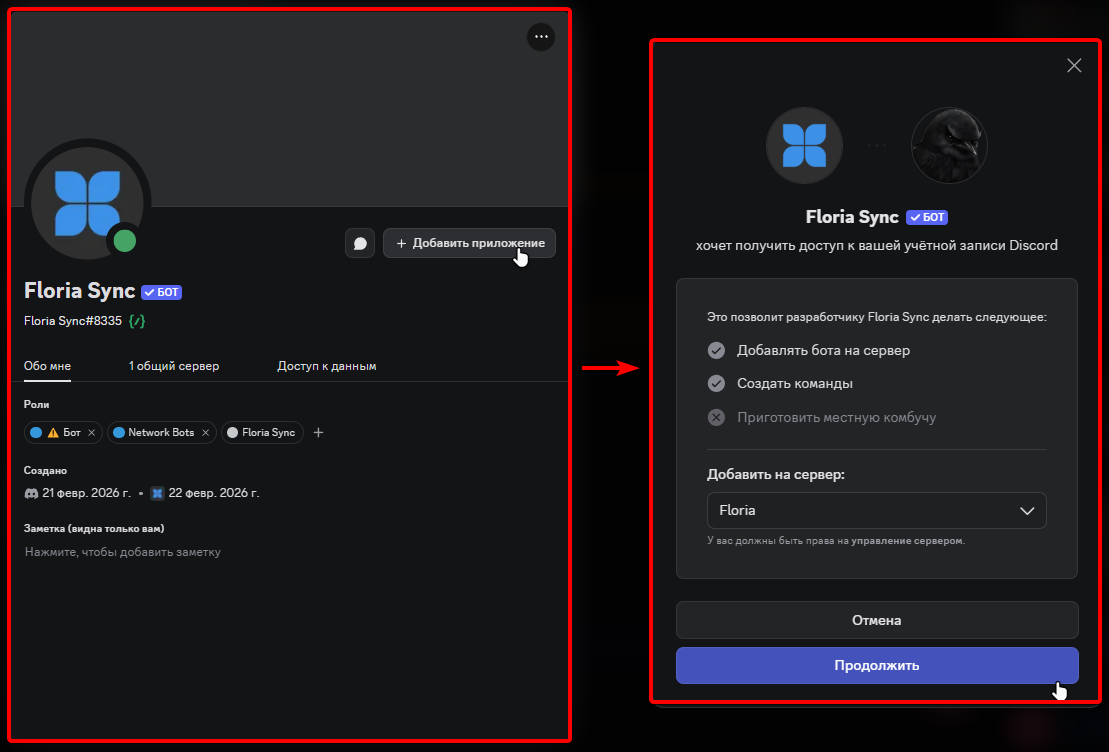The image size is (1109, 752).
Task: Click X icon beside Приготовить местную комбучу
Action: 716,417
